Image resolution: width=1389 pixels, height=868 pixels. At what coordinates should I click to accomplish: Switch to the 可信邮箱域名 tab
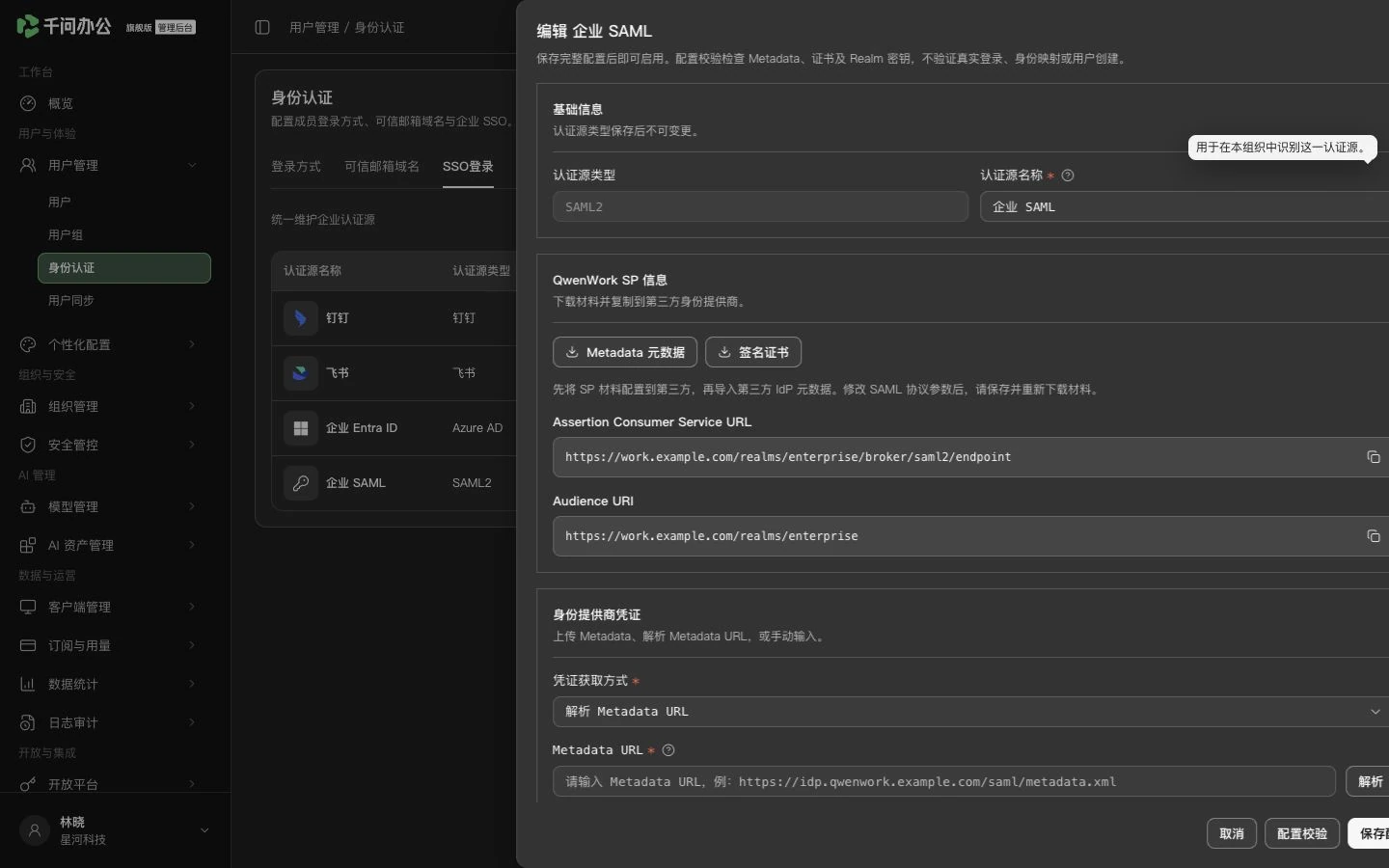pos(382,167)
